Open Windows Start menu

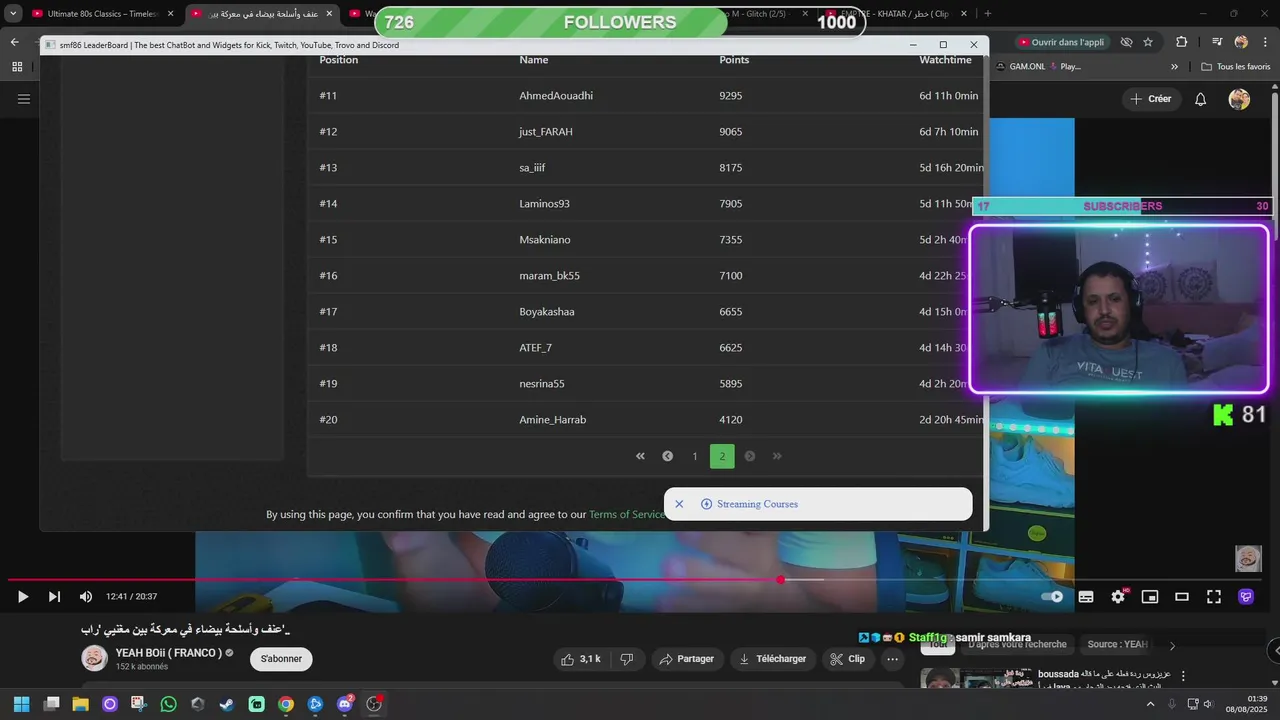click(21, 704)
